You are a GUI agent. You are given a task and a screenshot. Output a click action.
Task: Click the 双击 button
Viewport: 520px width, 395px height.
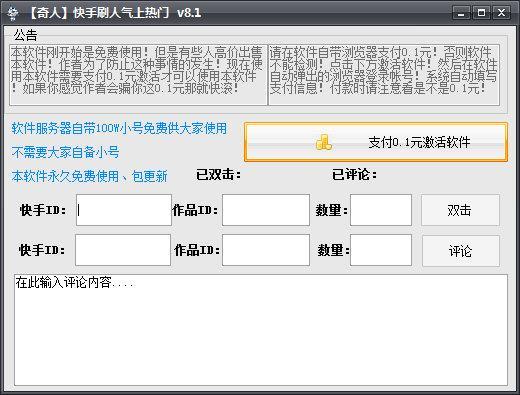460,210
